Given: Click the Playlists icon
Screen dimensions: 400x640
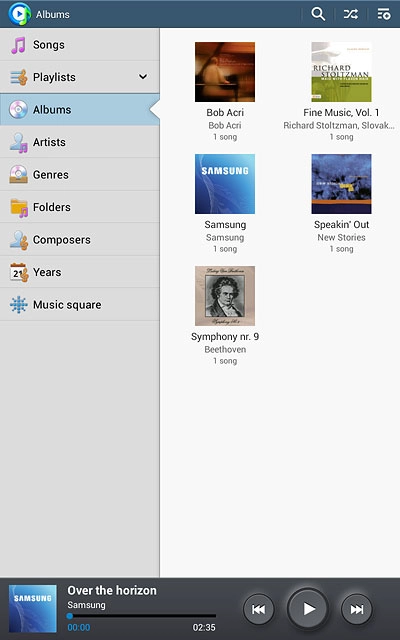Looking at the screenshot, I should [19, 77].
